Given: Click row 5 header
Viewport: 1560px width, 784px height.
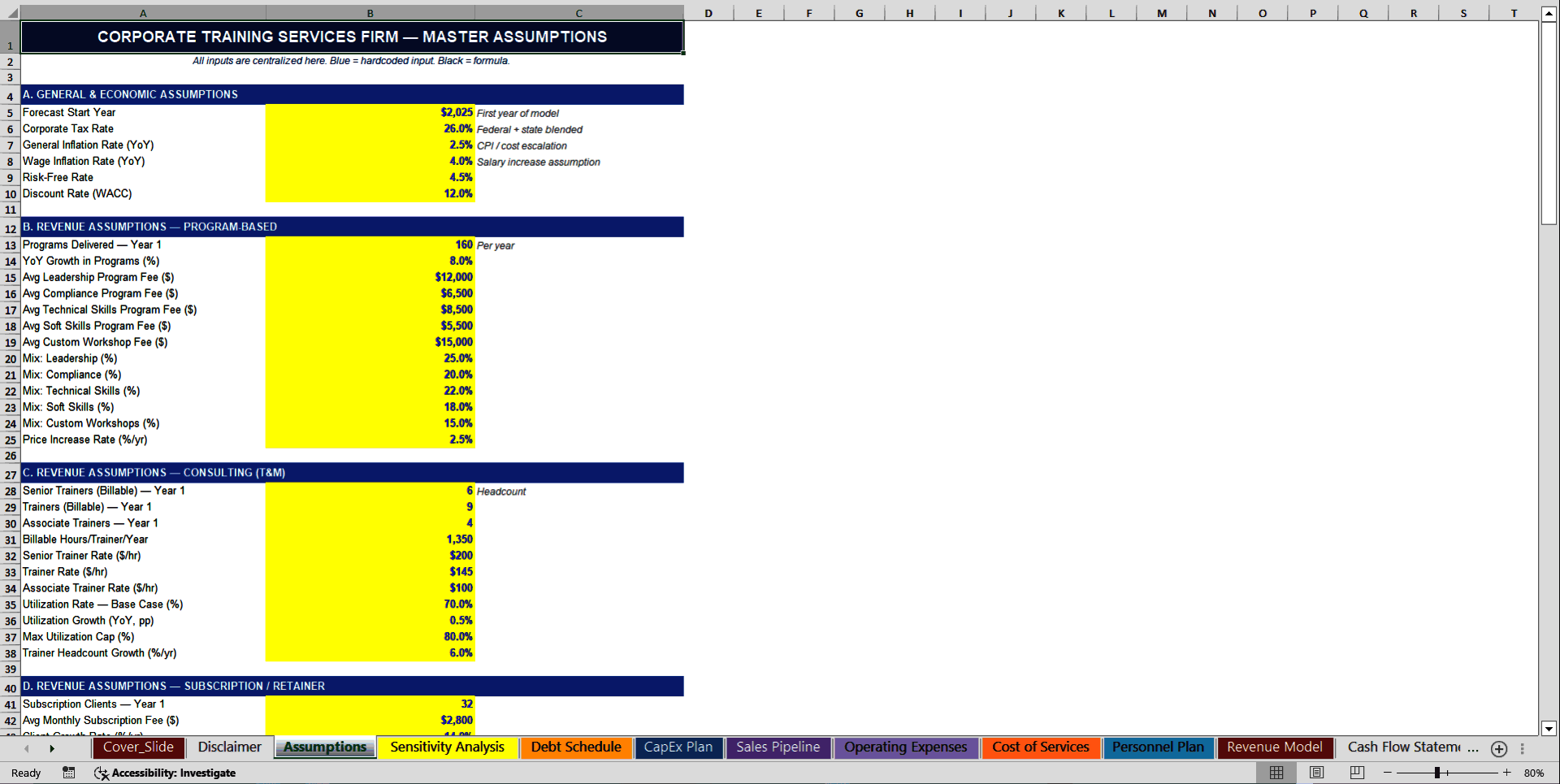Looking at the screenshot, I should (10, 112).
